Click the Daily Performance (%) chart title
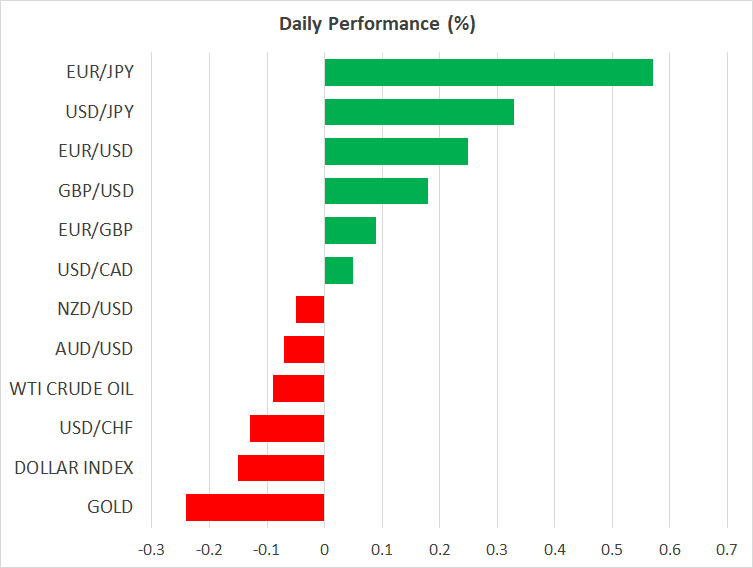Viewport: 753px width, 568px height. tap(377, 24)
